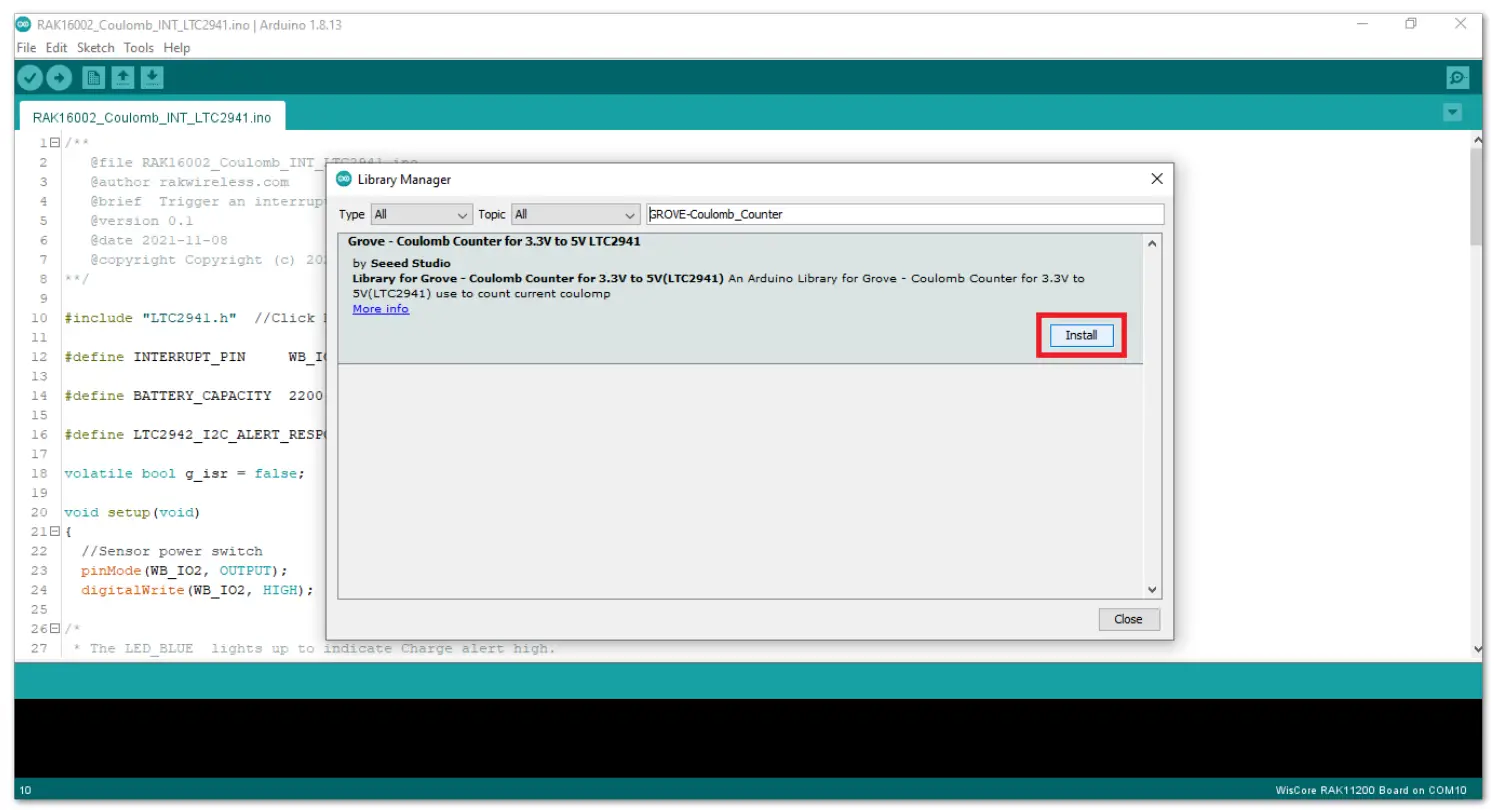Image resolution: width=1506 pixels, height=810 pixels.
Task: Click '#define INTERRUPT_PIN' line in editor
Action: (x=194, y=357)
